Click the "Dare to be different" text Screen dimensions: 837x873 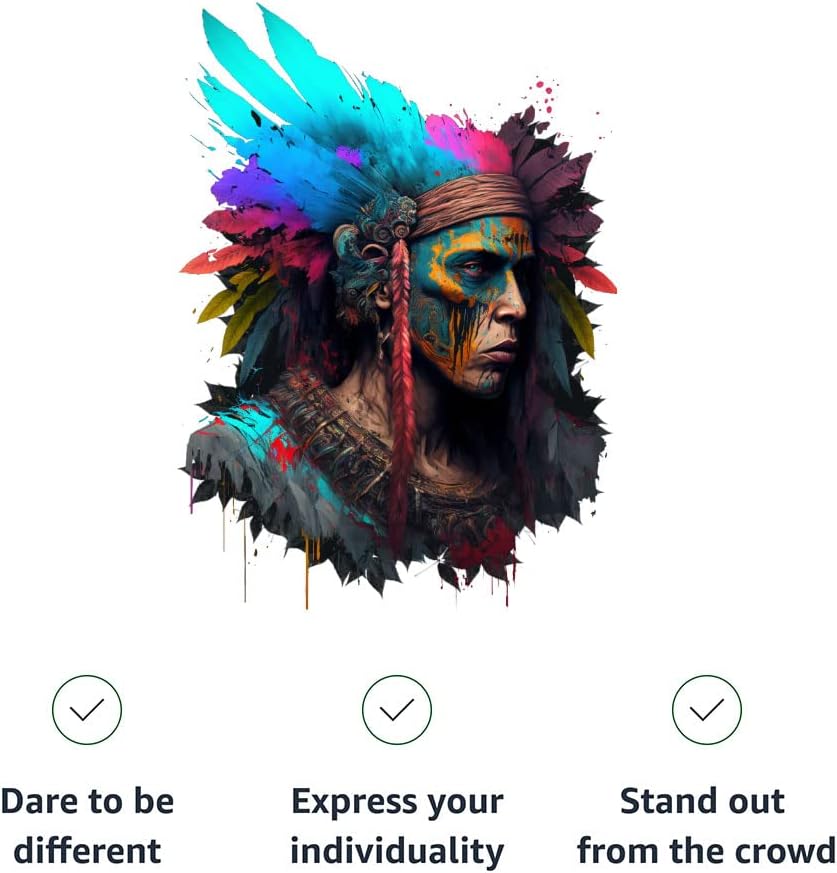pos(87,825)
